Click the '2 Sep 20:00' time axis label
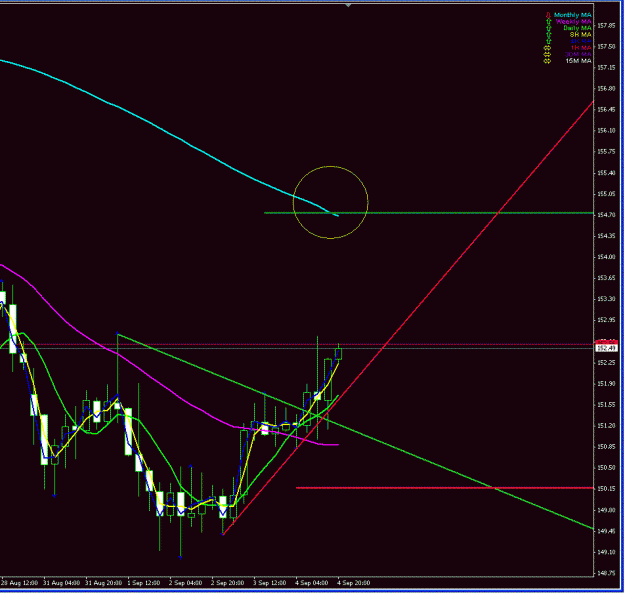Image resolution: width=625 pixels, height=593 pixels. (x=228, y=583)
